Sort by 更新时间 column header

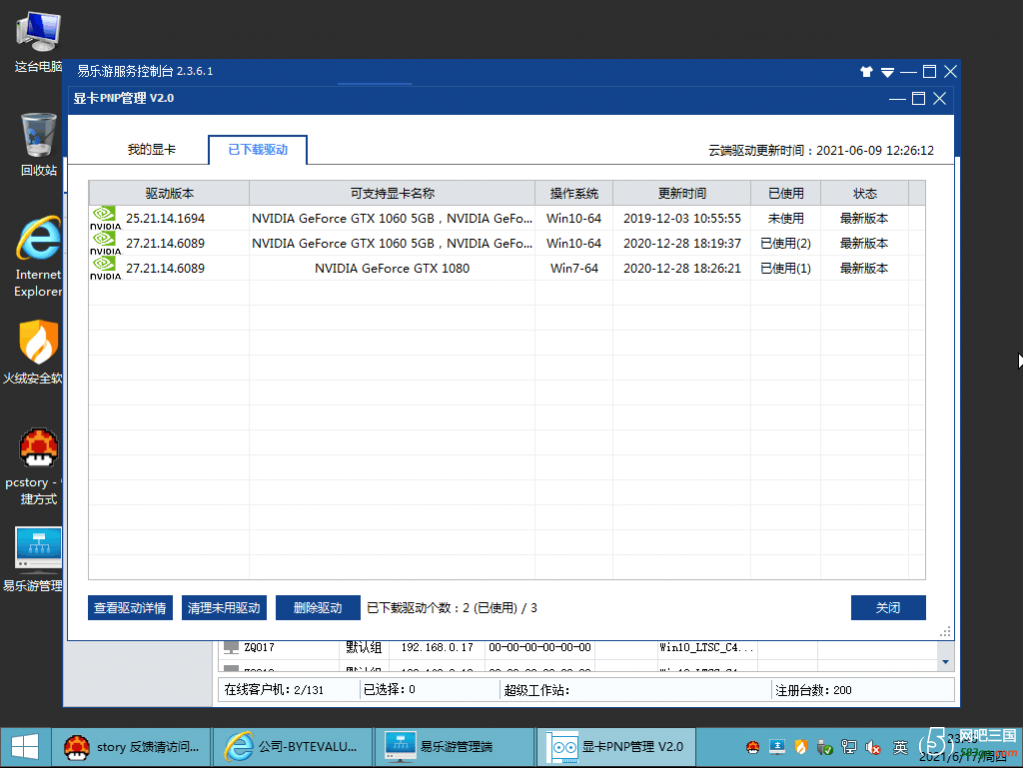point(682,193)
